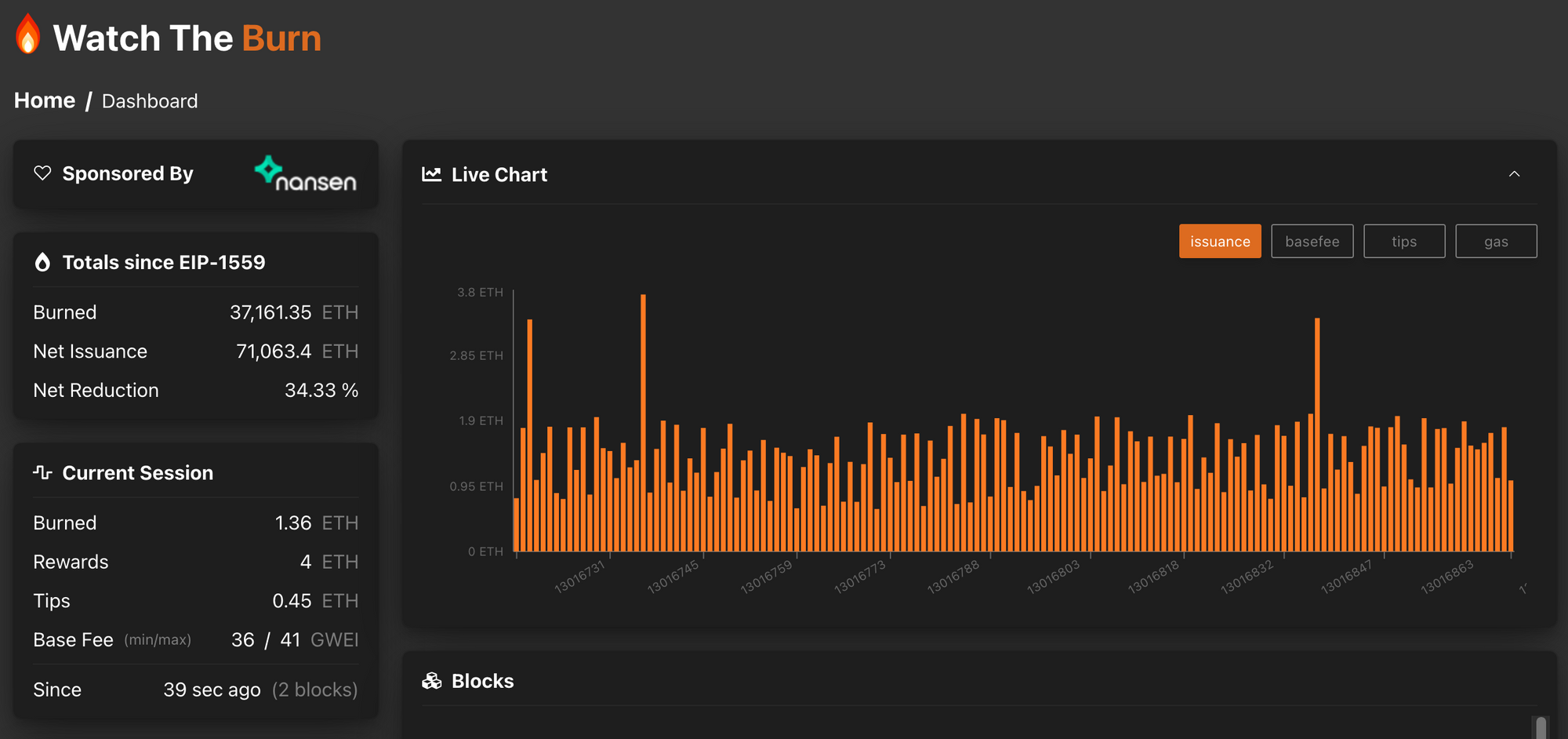
Task: Collapse the Live Chart panel with the chevron
Action: coord(1515,173)
